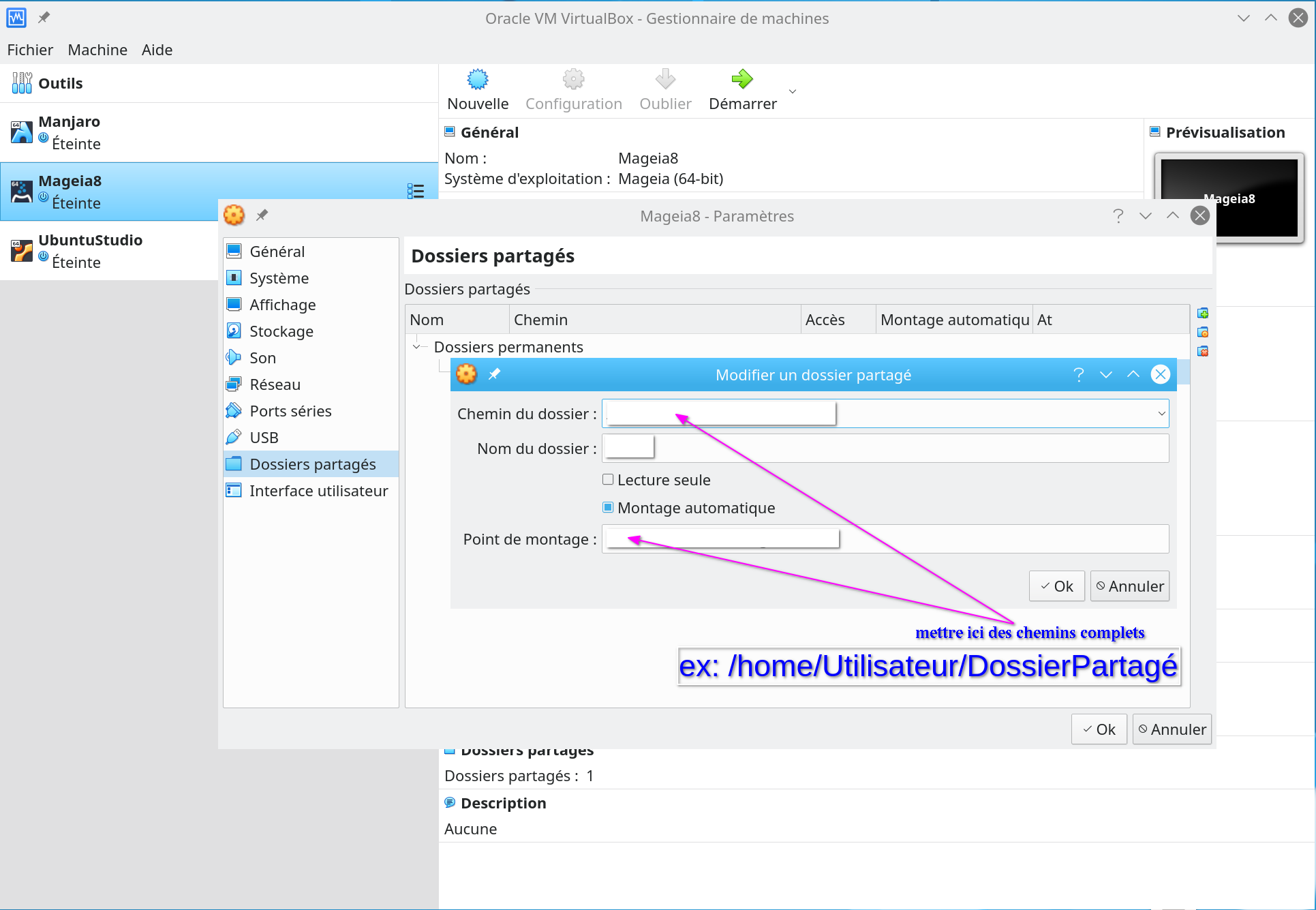Open the Fichier menu

pos(30,50)
